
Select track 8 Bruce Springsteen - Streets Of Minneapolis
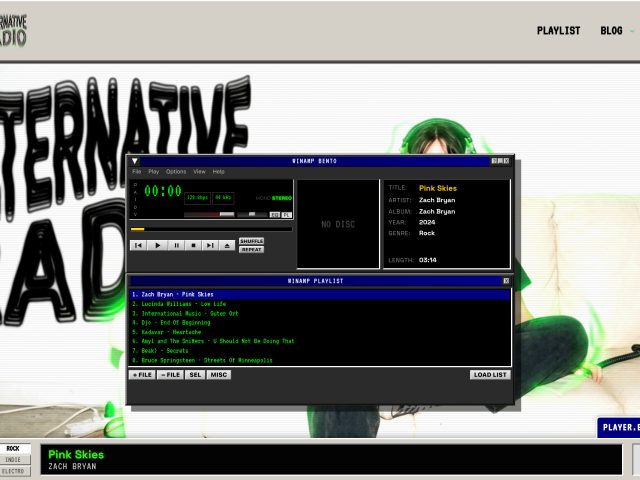point(320,360)
